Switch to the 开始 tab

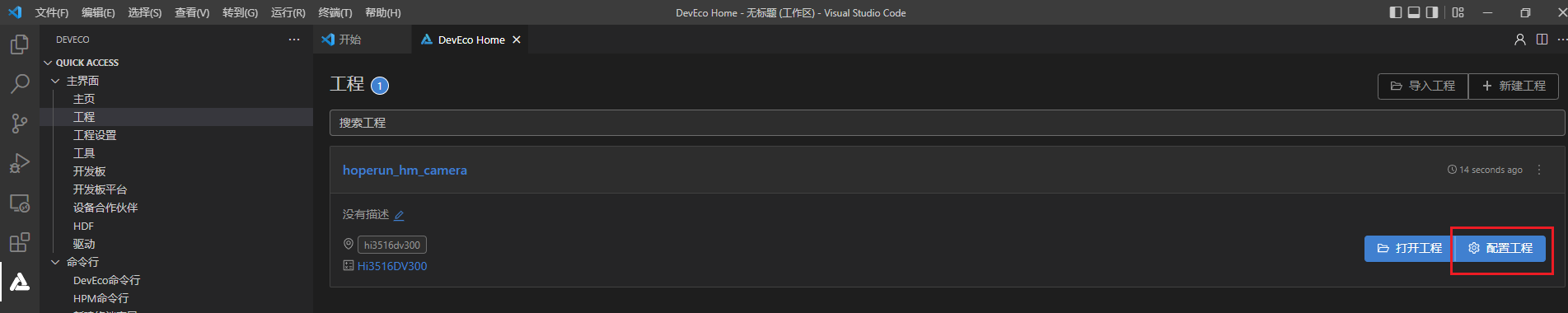pos(350,40)
